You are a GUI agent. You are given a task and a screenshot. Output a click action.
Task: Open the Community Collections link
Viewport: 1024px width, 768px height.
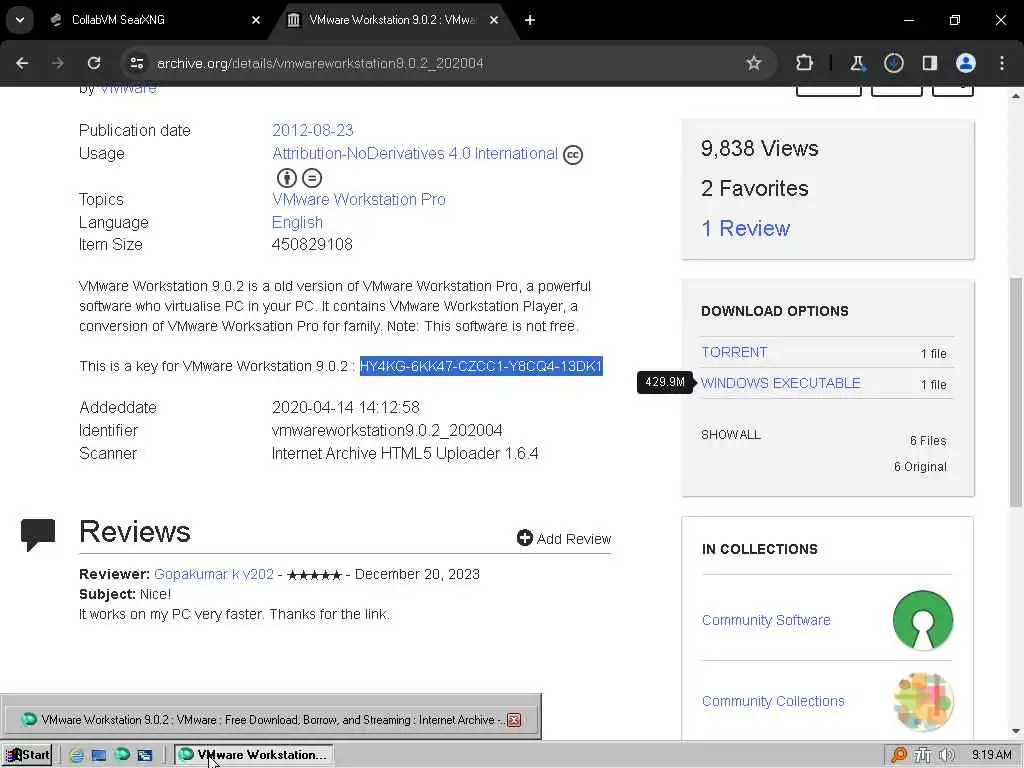click(773, 701)
